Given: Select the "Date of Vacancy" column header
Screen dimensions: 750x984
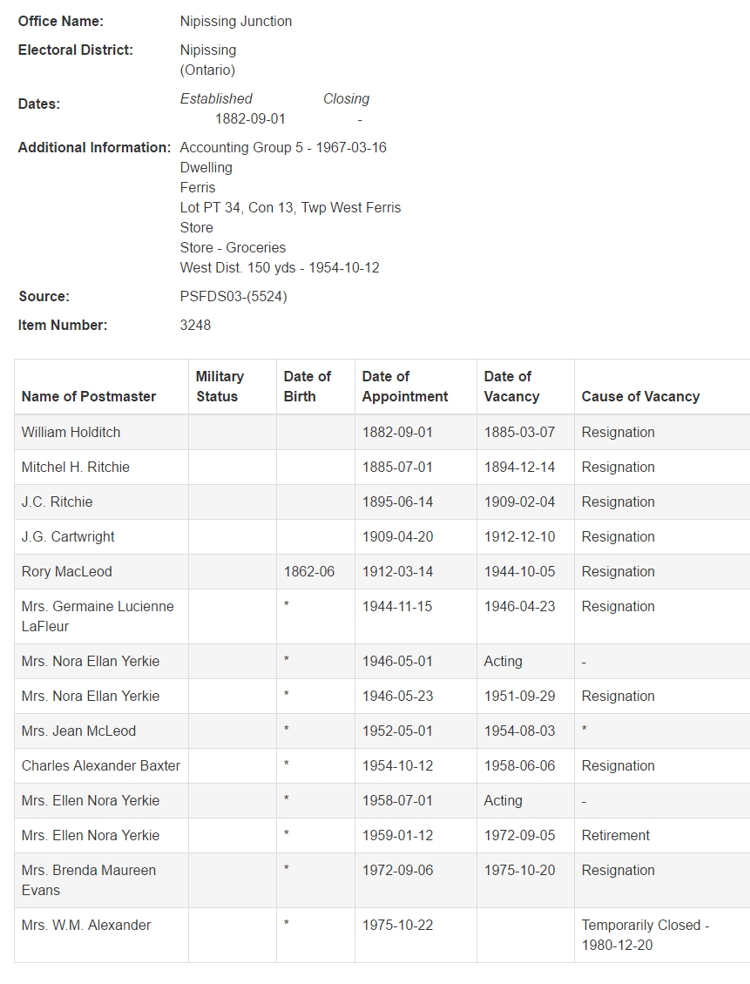Looking at the screenshot, I should pos(511,386).
